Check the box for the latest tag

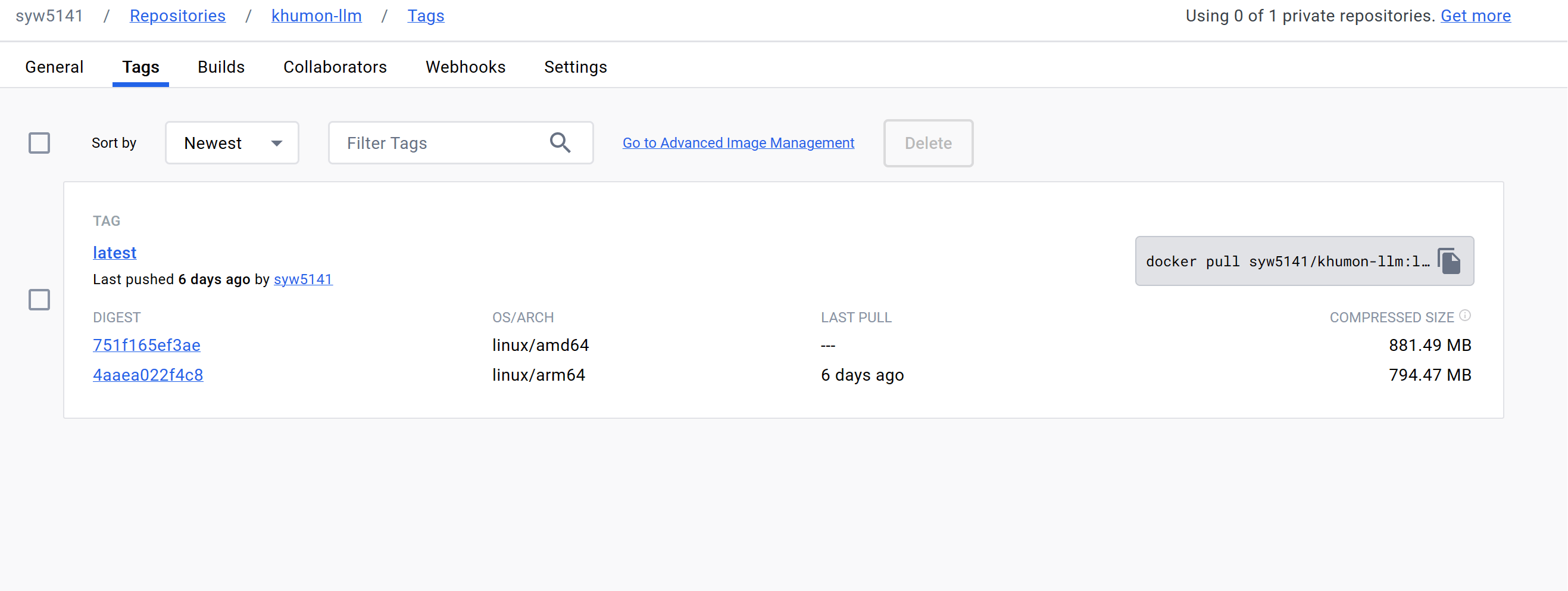tap(39, 300)
